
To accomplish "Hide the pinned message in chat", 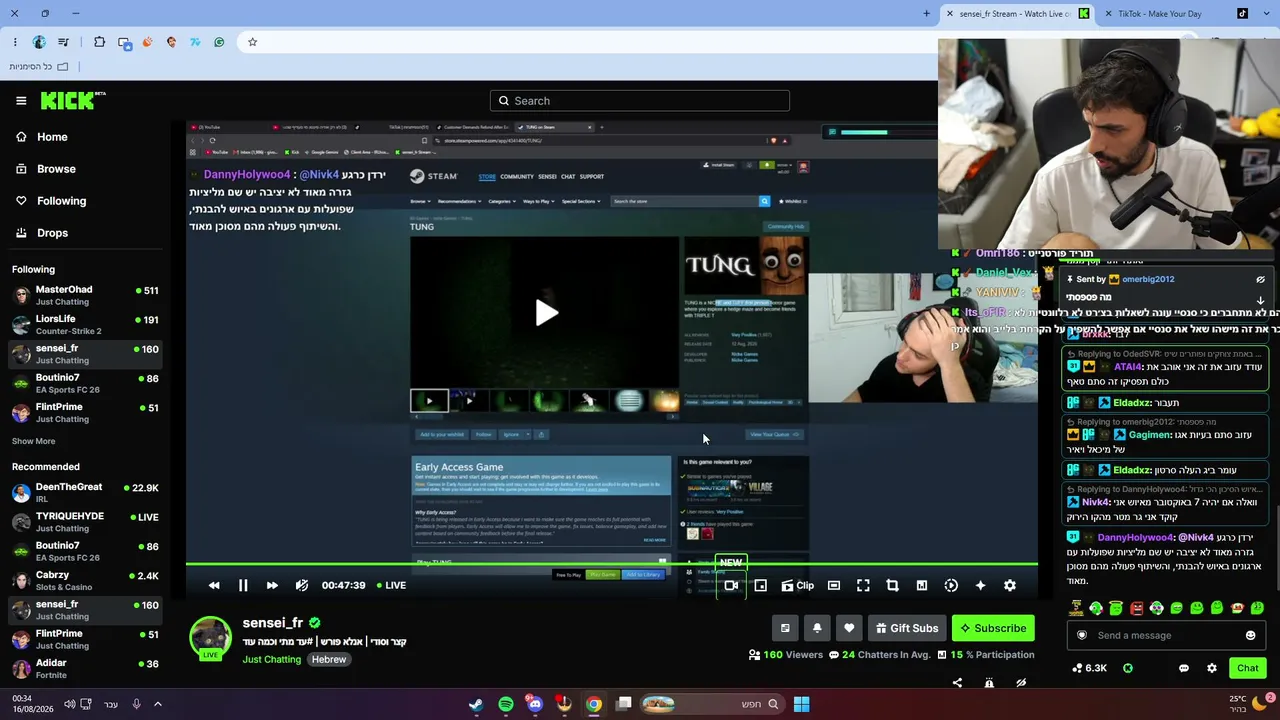I will pyautogui.click(x=1260, y=280).
